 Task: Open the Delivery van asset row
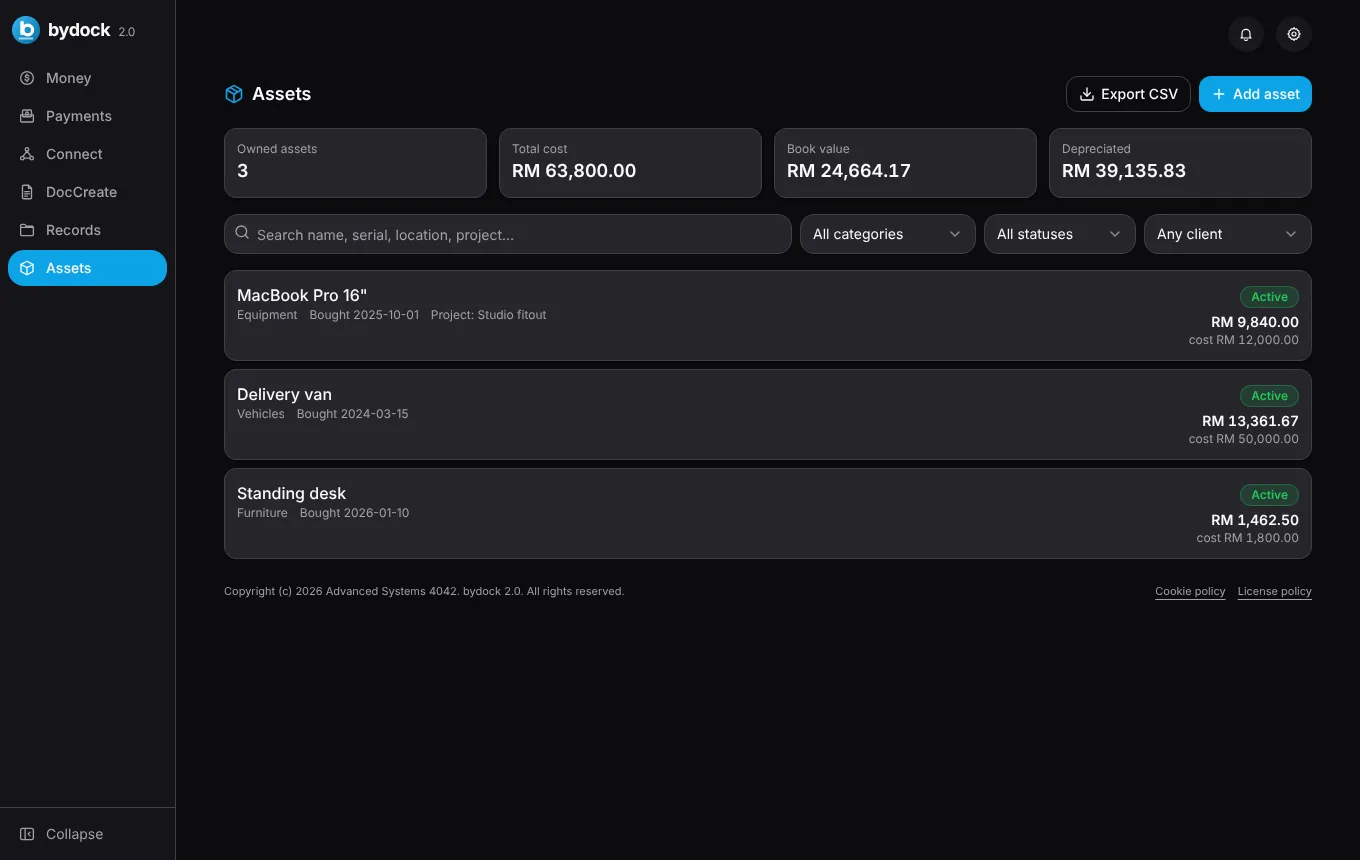768,414
